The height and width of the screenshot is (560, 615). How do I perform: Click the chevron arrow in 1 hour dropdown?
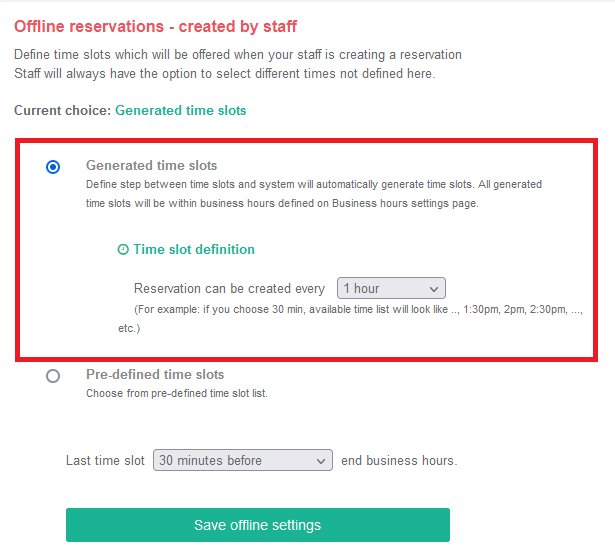click(x=433, y=289)
